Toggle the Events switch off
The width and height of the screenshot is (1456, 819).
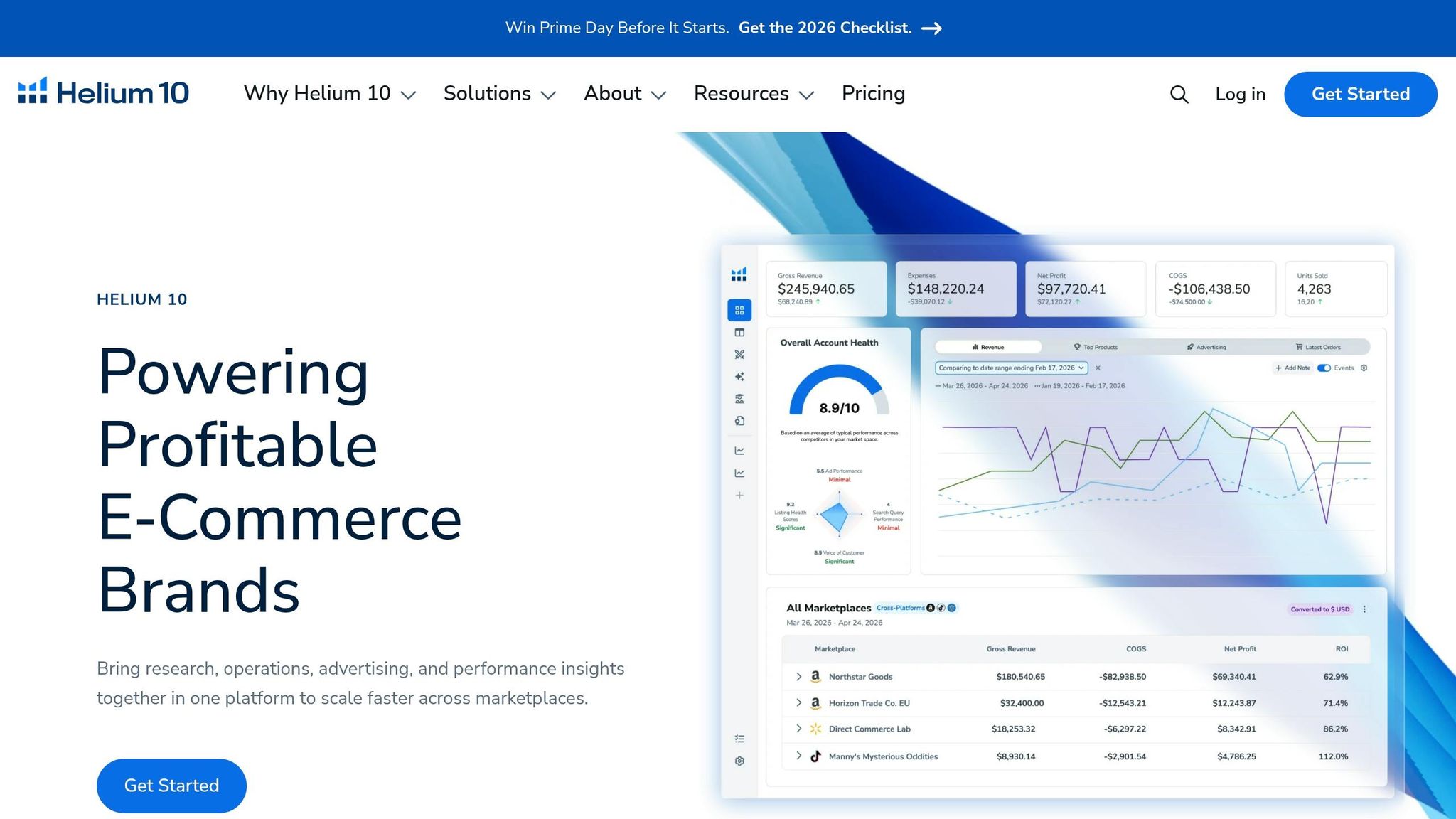pyautogui.click(x=1324, y=368)
